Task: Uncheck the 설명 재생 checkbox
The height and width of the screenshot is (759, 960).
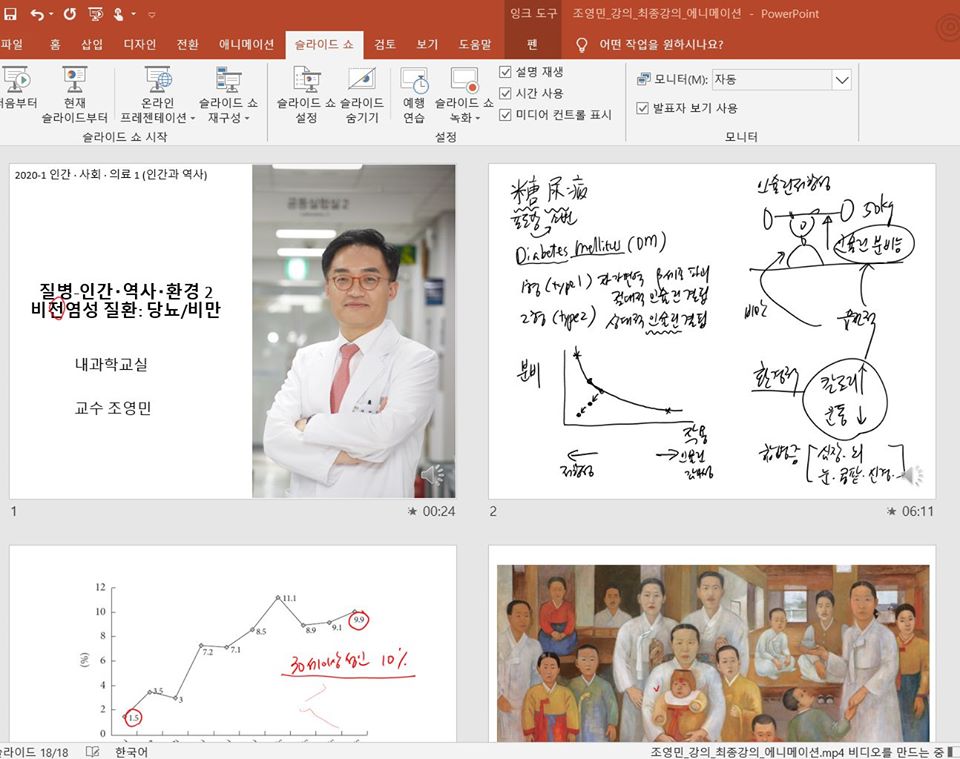Action: tap(506, 72)
